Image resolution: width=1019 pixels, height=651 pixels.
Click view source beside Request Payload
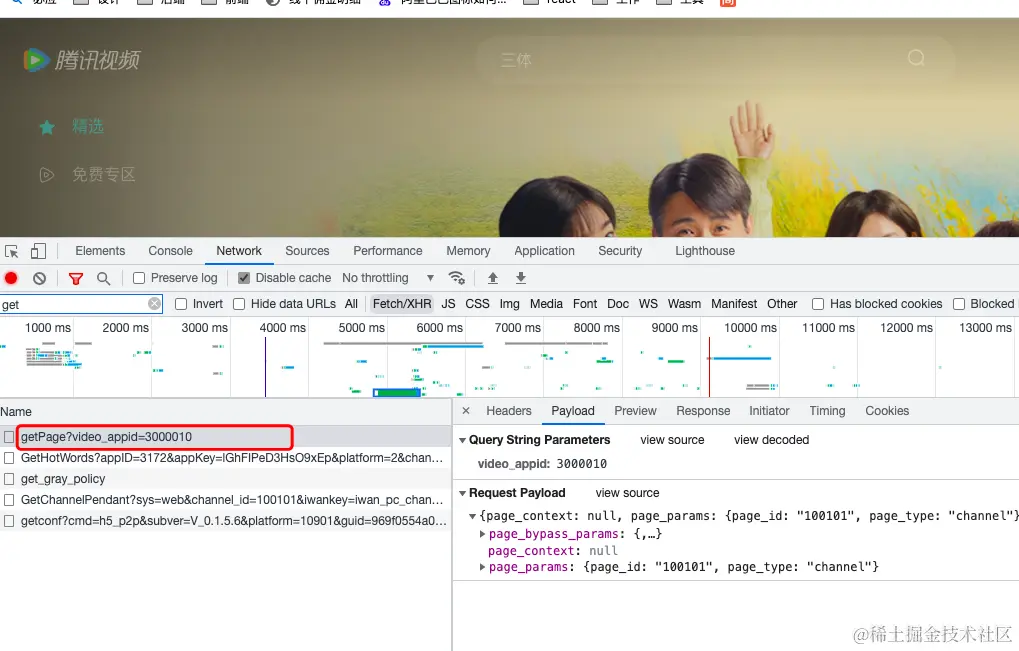click(627, 493)
